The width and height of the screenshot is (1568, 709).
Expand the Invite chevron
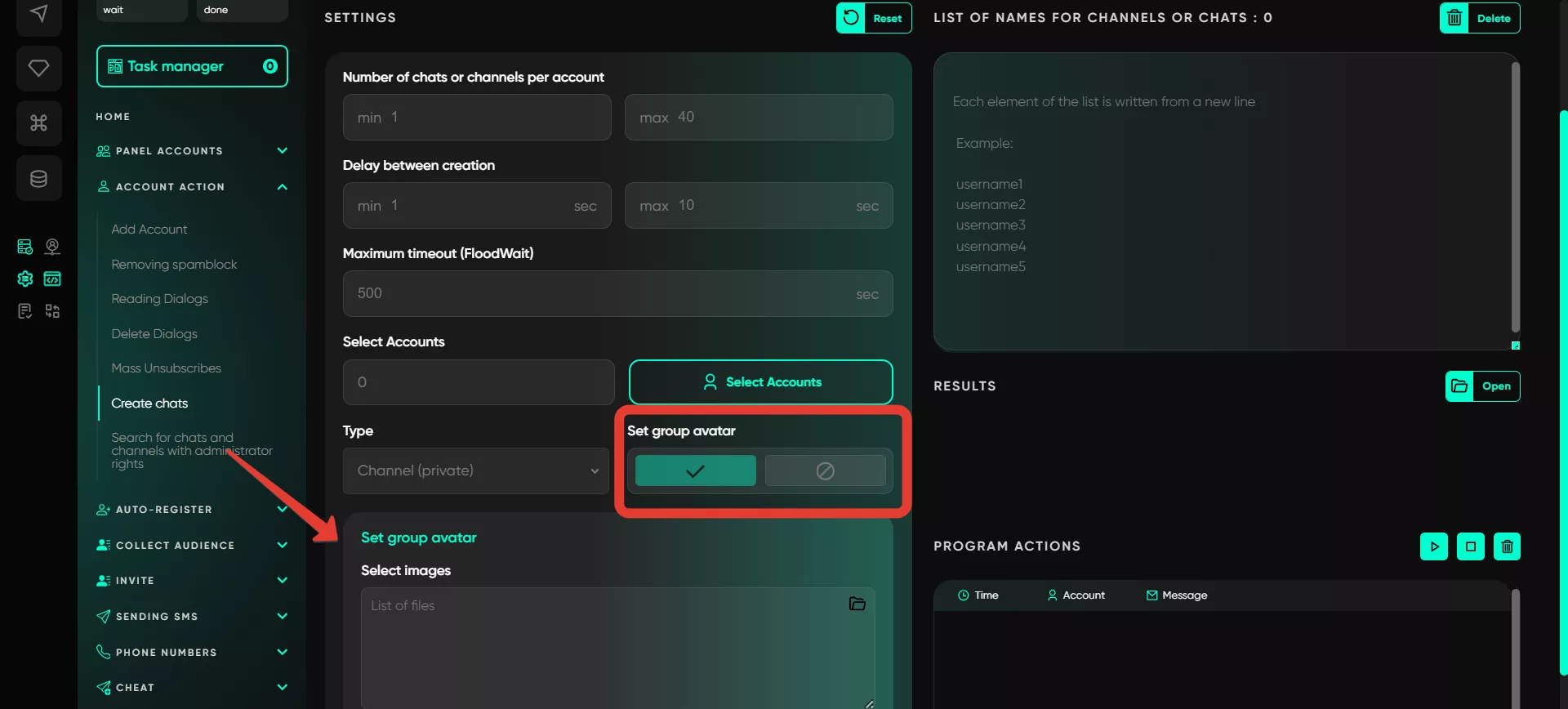[x=282, y=580]
